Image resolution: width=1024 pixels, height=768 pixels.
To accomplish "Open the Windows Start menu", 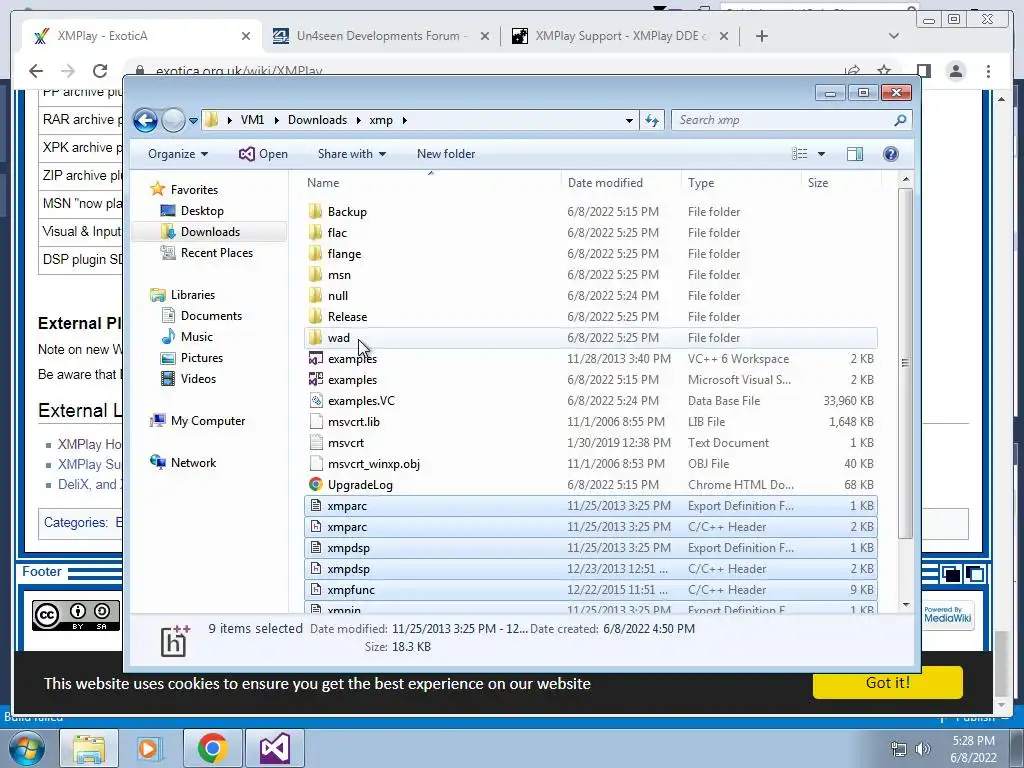I will (x=27, y=748).
